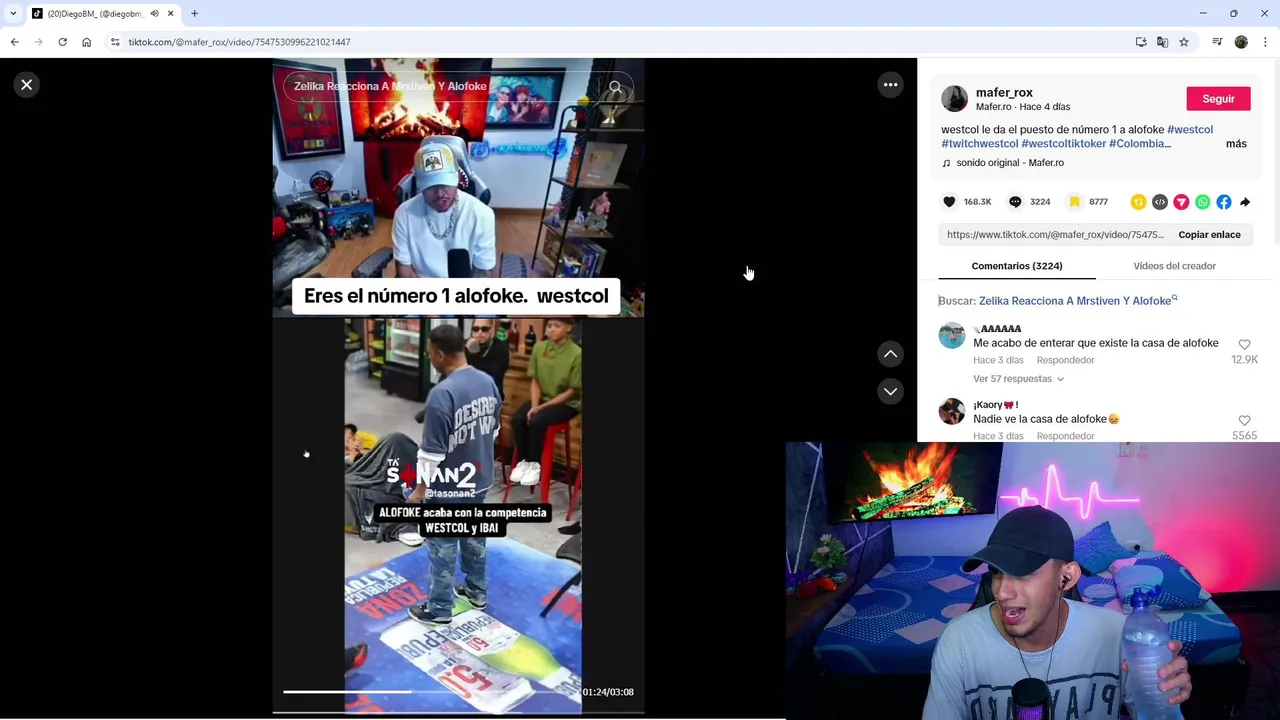This screenshot has height=720, width=1280.
Task: Open media controls icon in toolbar
Action: click(x=1217, y=42)
